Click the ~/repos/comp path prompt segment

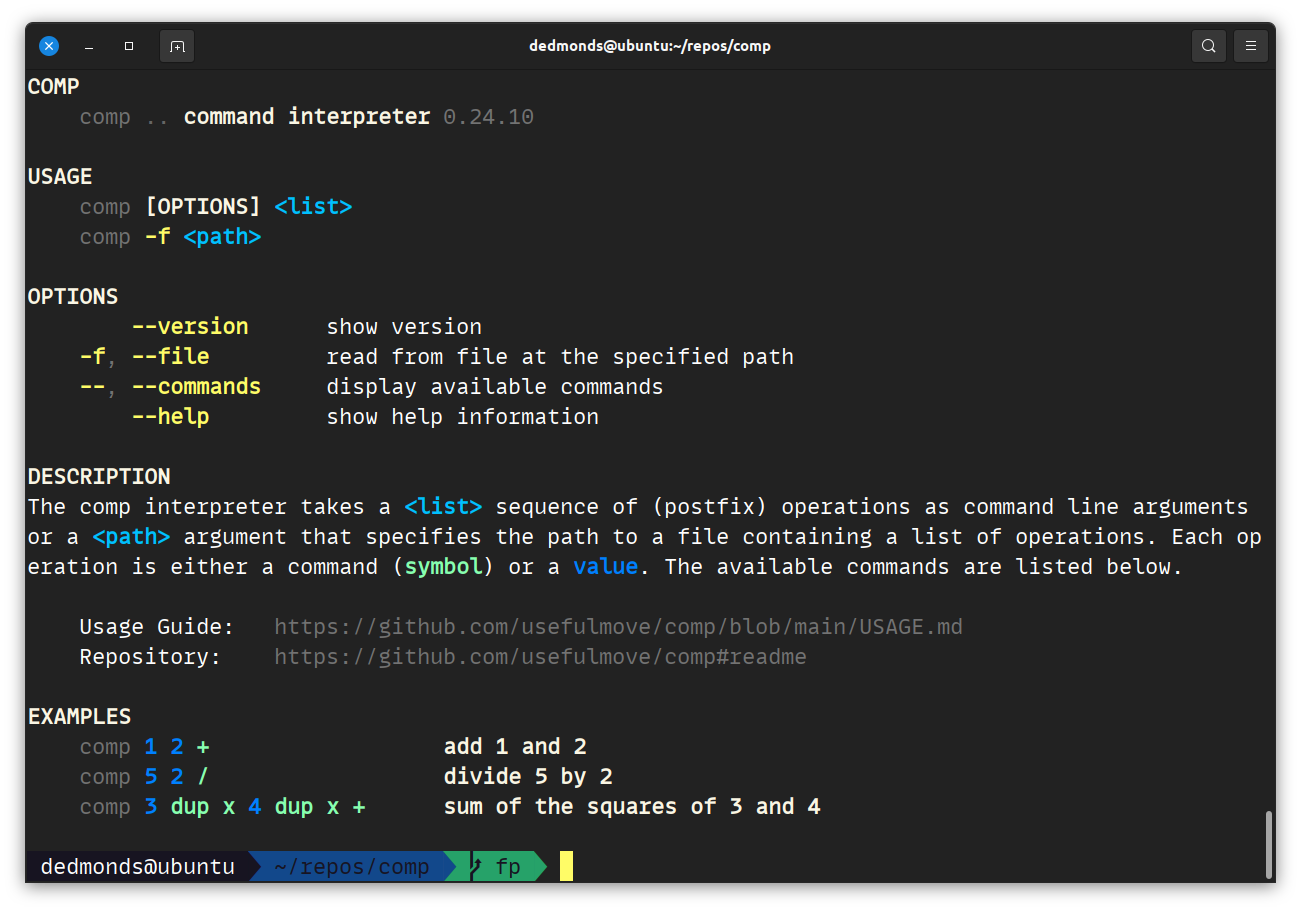[x=351, y=866]
